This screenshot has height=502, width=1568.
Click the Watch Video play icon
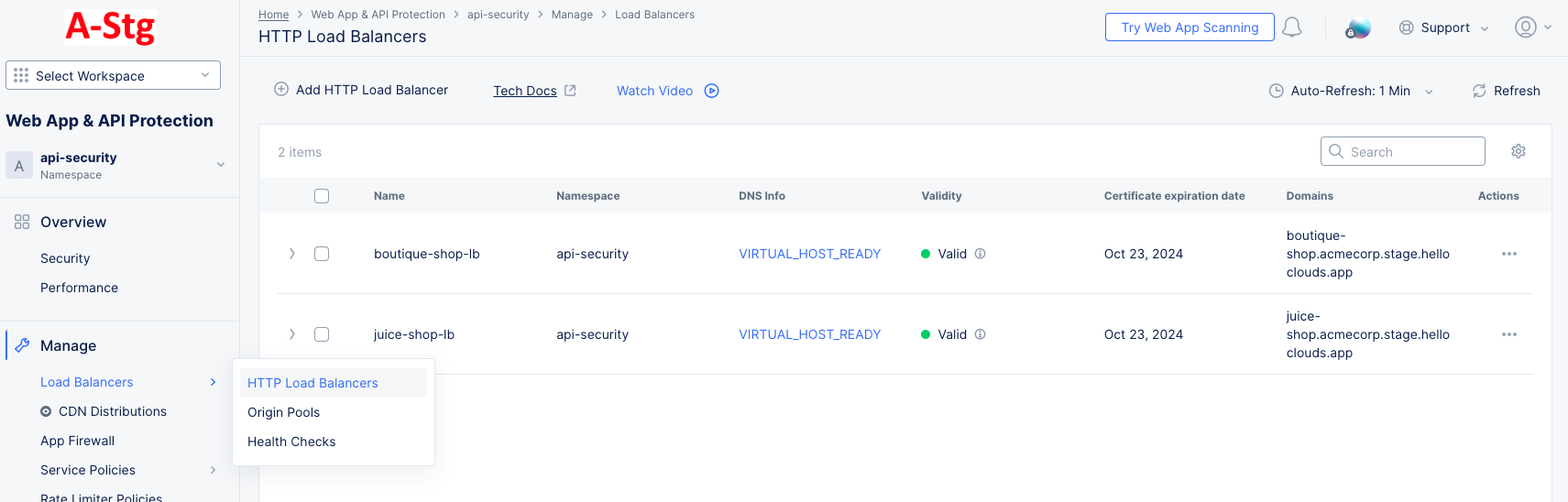pos(711,91)
